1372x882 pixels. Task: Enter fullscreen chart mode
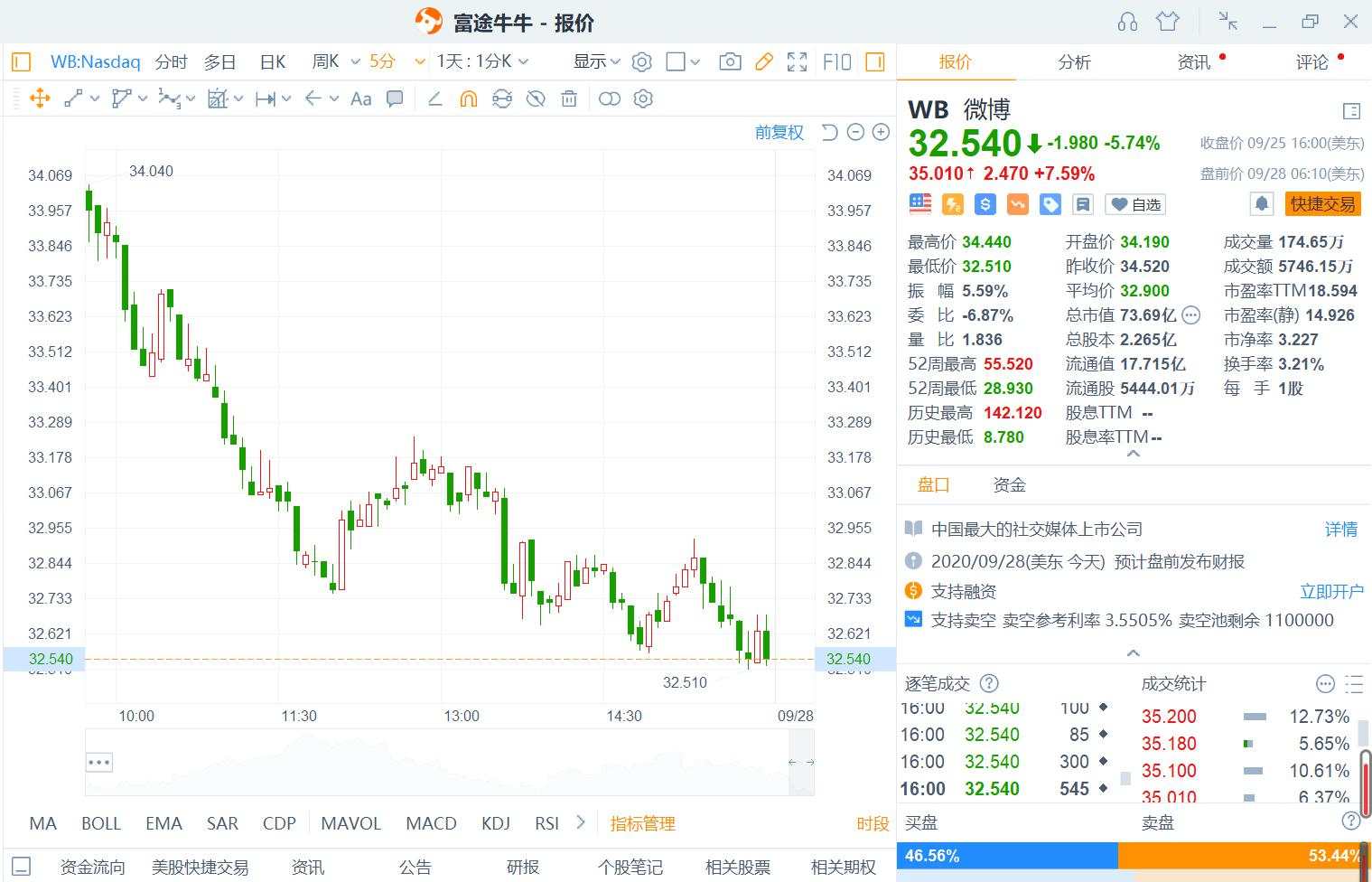click(x=797, y=61)
